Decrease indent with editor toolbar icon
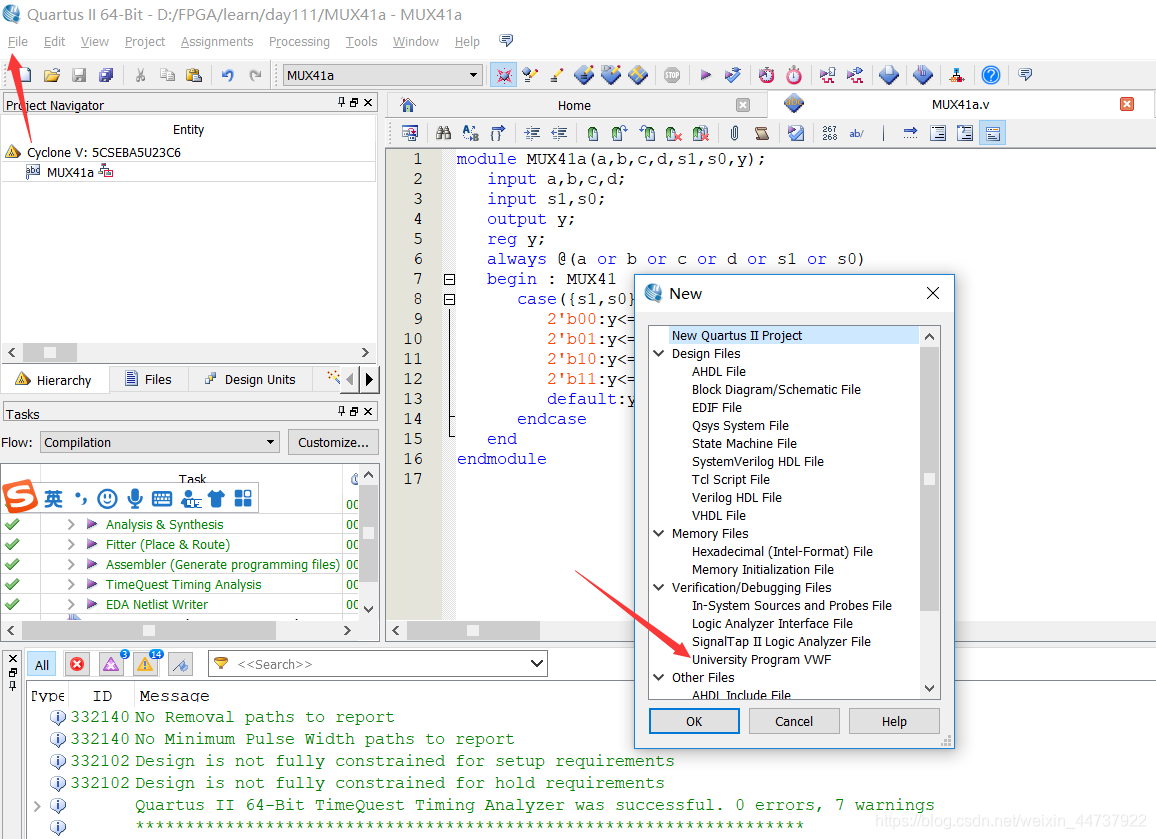The image size is (1156, 839). (560, 133)
